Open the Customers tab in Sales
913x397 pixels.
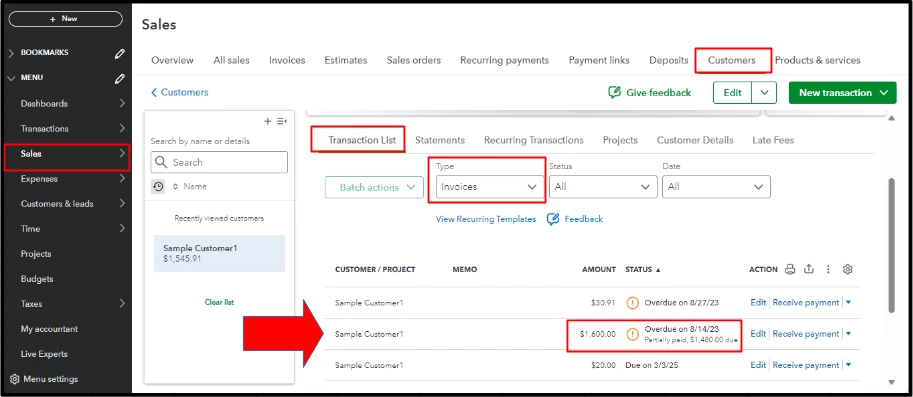(732, 60)
